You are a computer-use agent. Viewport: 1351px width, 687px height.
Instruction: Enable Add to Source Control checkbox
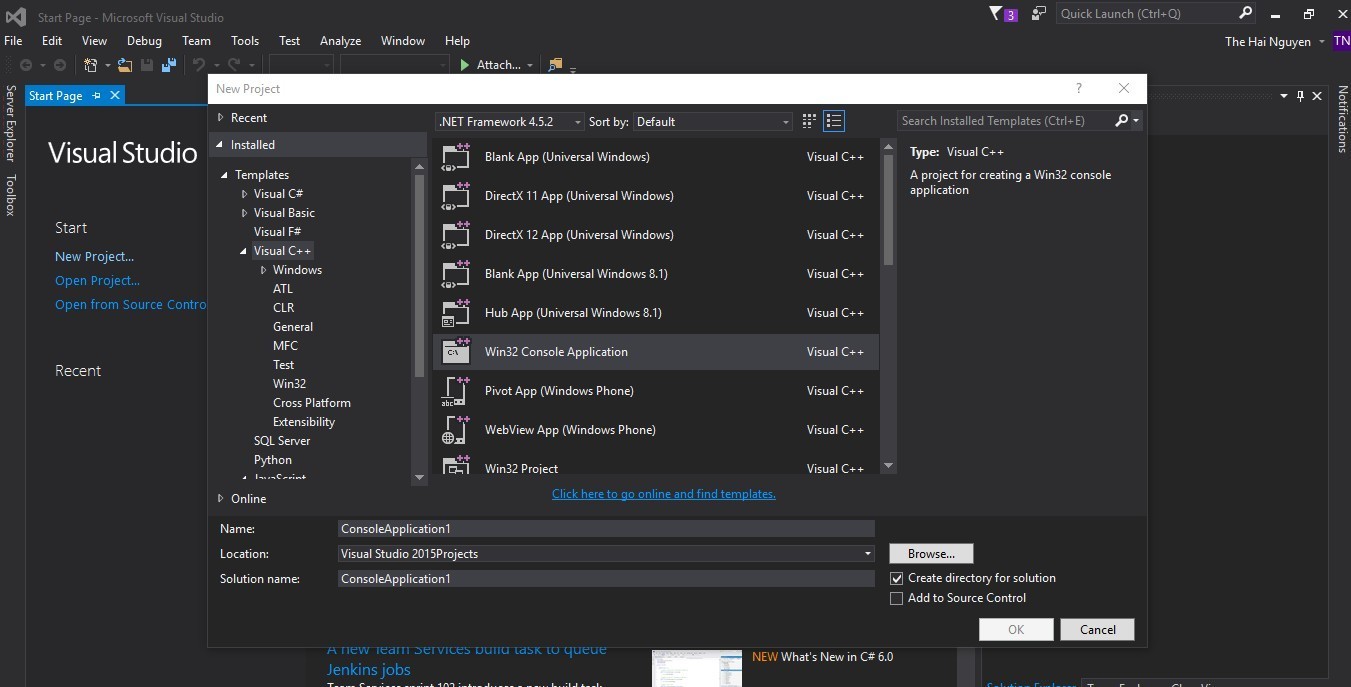coord(896,598)
